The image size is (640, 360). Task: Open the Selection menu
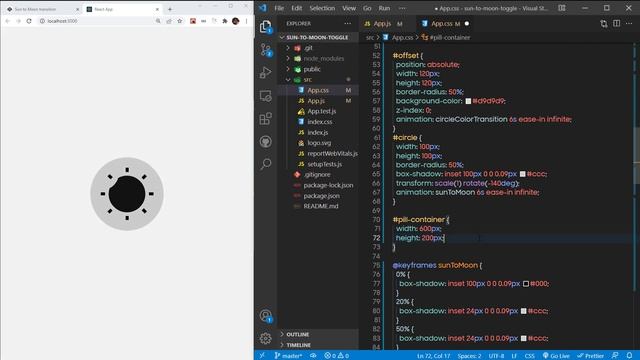[322, 8]
